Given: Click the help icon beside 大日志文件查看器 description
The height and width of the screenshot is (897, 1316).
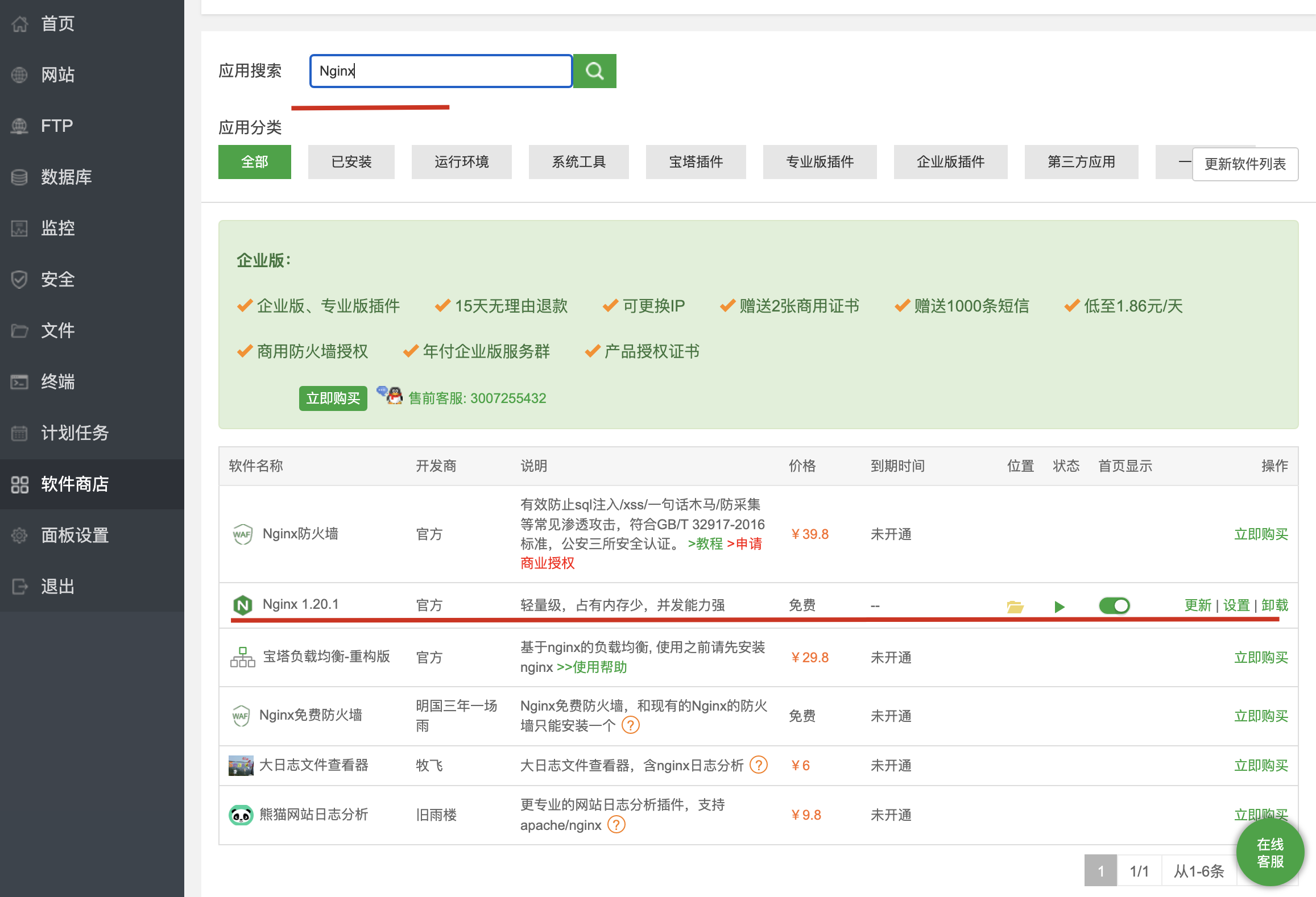Looking at the screenshot, I should (x=758, y=765).
